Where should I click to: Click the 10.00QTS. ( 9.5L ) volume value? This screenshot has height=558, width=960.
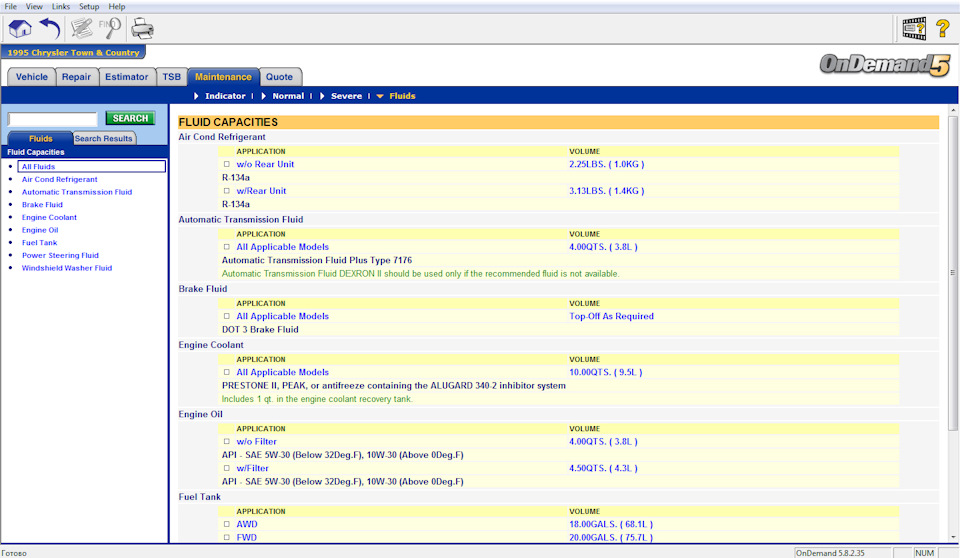(x=606, y=372)
